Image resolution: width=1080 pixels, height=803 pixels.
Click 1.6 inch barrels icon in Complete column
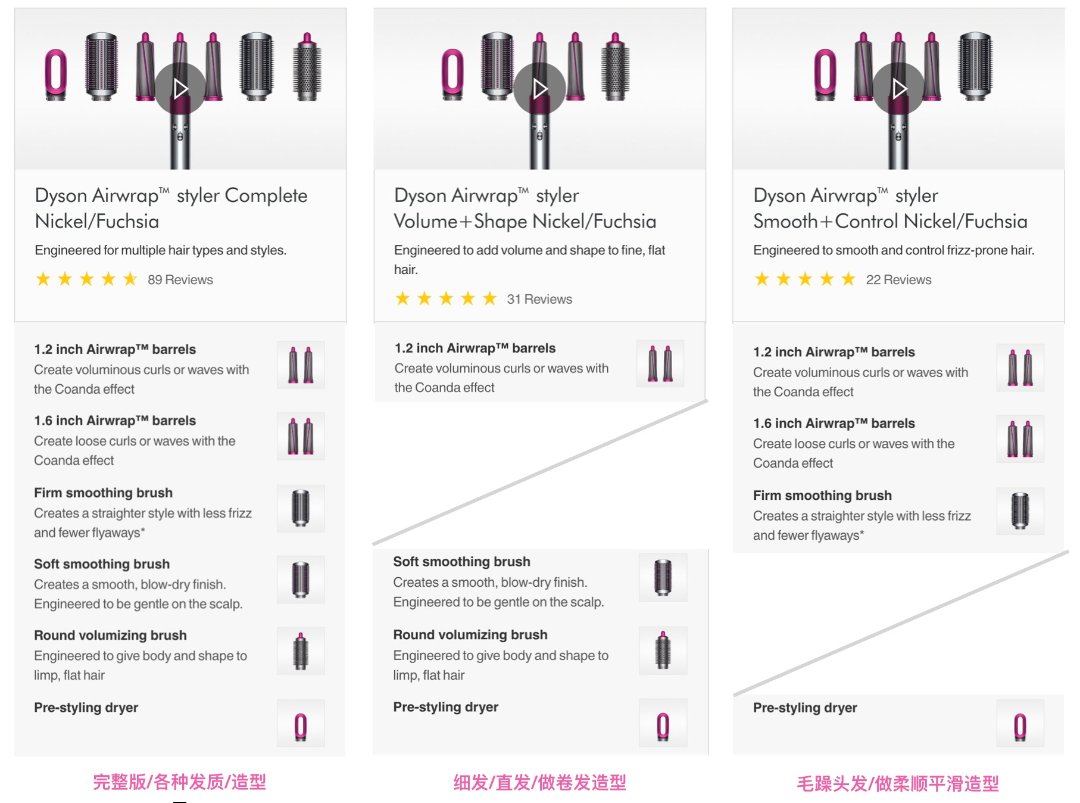click(301, 436)
